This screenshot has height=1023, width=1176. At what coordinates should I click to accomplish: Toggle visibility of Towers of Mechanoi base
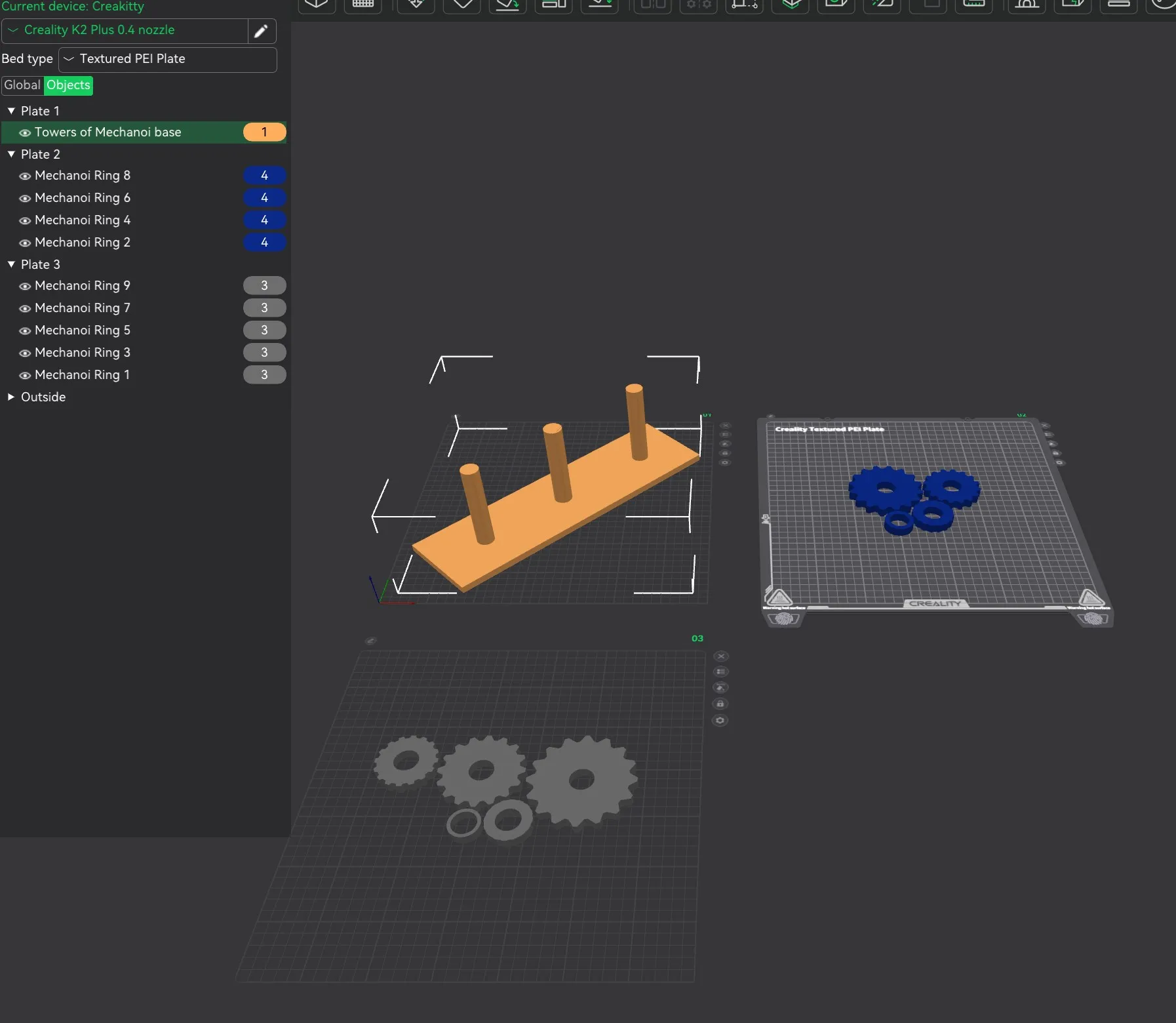click(25, 132)
